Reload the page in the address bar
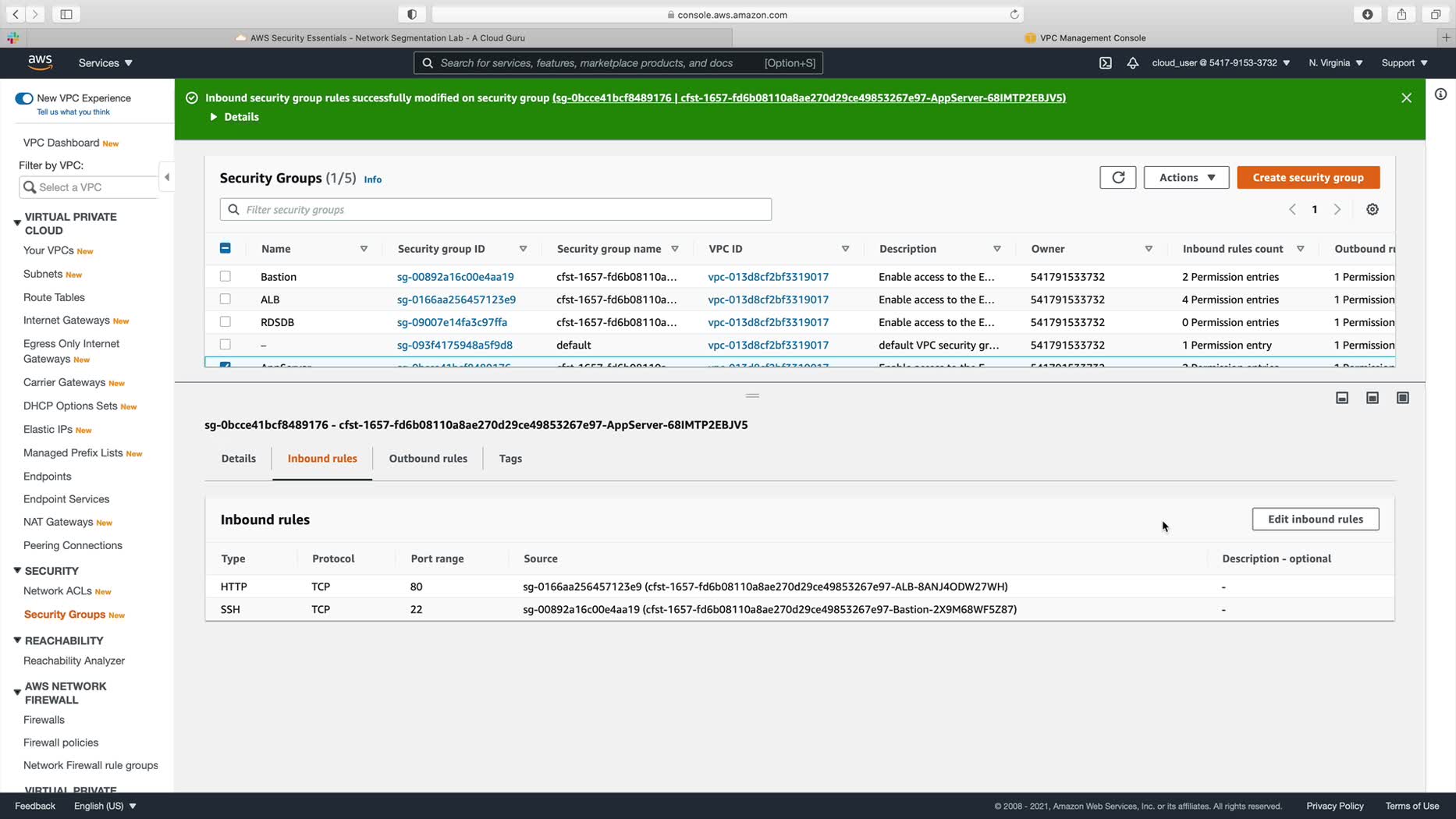Image resolution: width=1456 pixels, height=819 pixels. (1014, 14)
